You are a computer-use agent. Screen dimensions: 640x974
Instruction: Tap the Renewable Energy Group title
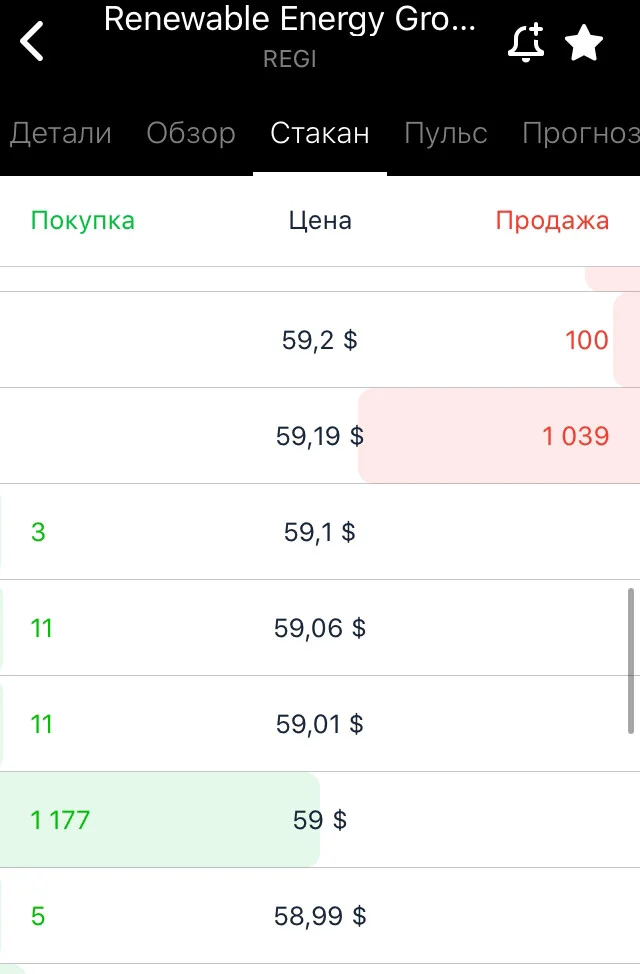click(x=290, y=19)
